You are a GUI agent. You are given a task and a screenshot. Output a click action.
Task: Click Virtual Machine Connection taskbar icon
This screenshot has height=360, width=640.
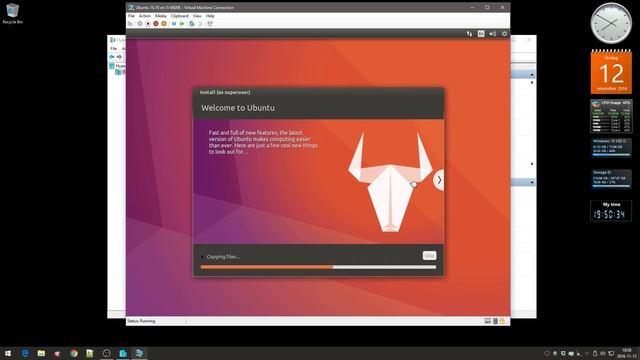[139, 353]
